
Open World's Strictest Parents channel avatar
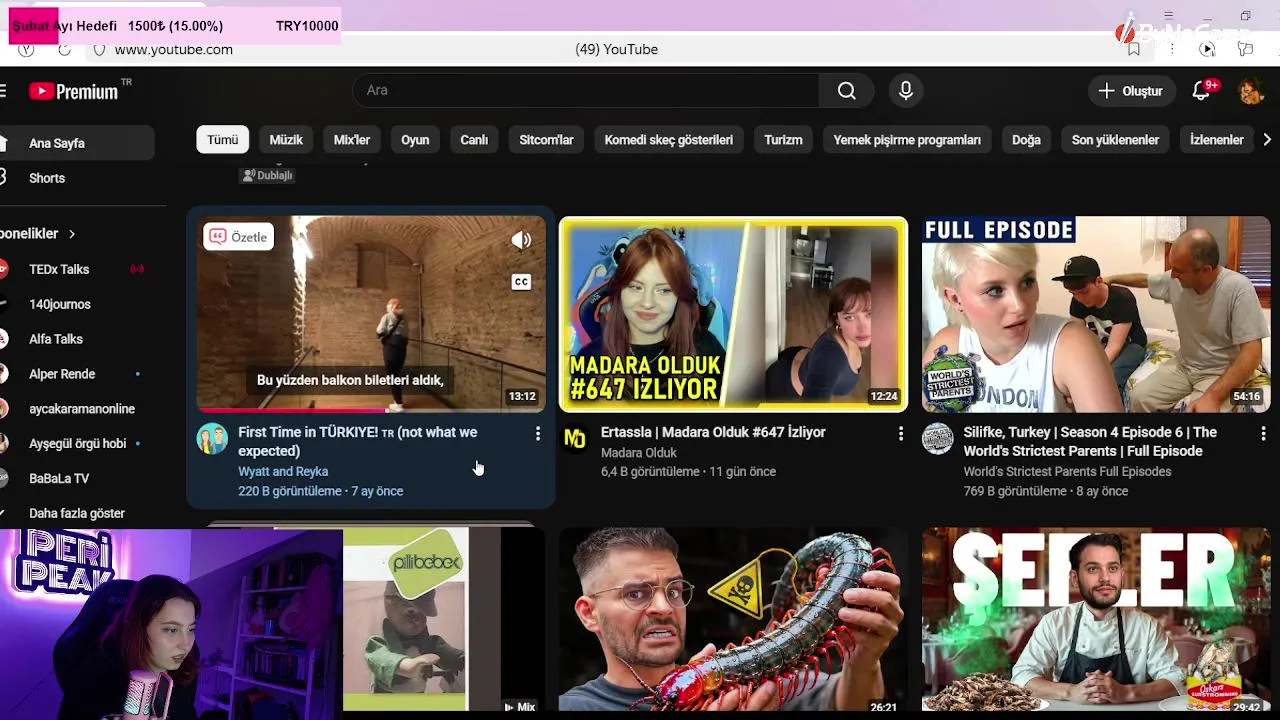pos(938,439)
